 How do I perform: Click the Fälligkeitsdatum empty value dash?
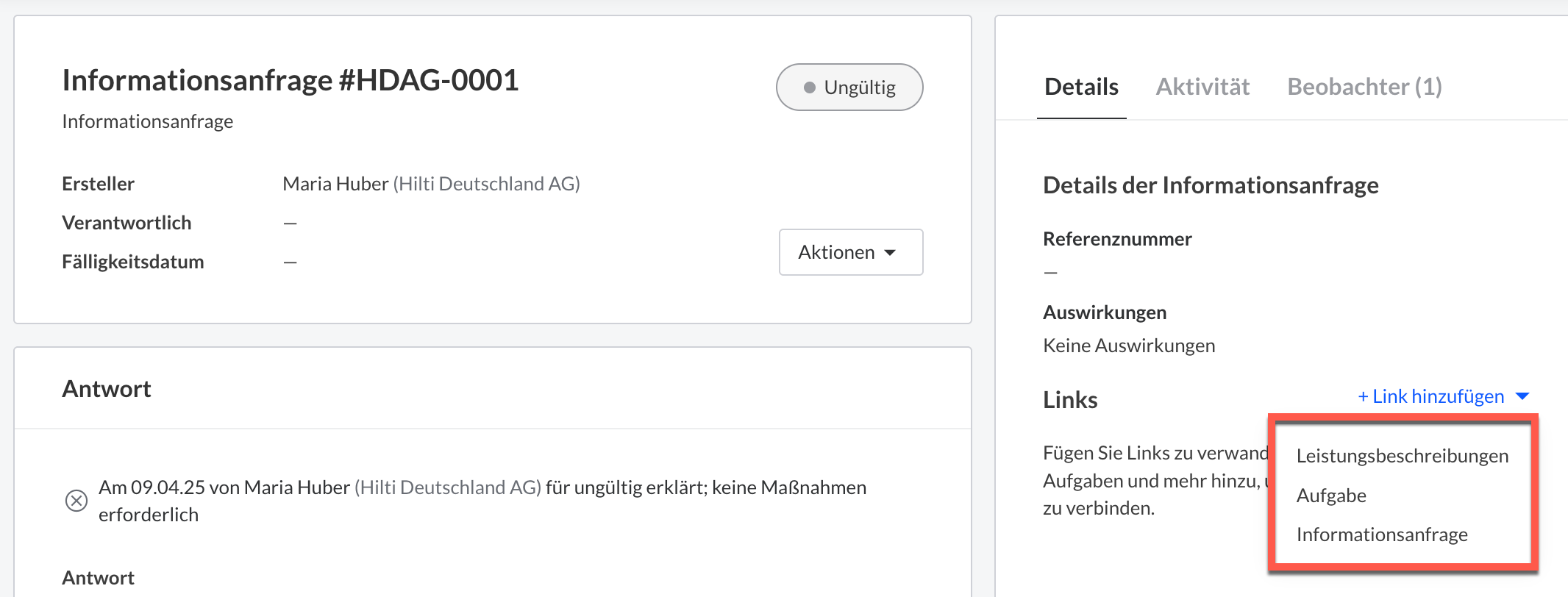click(291, 262)
